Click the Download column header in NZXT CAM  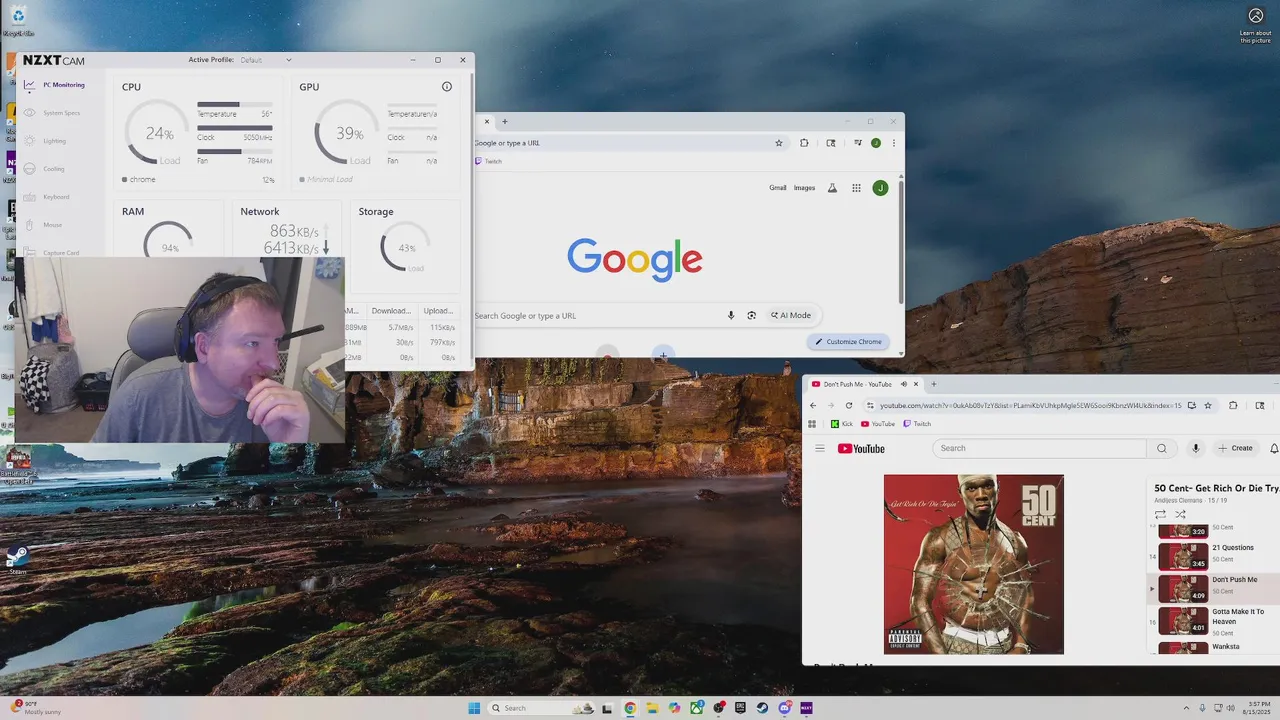[391, 311]
